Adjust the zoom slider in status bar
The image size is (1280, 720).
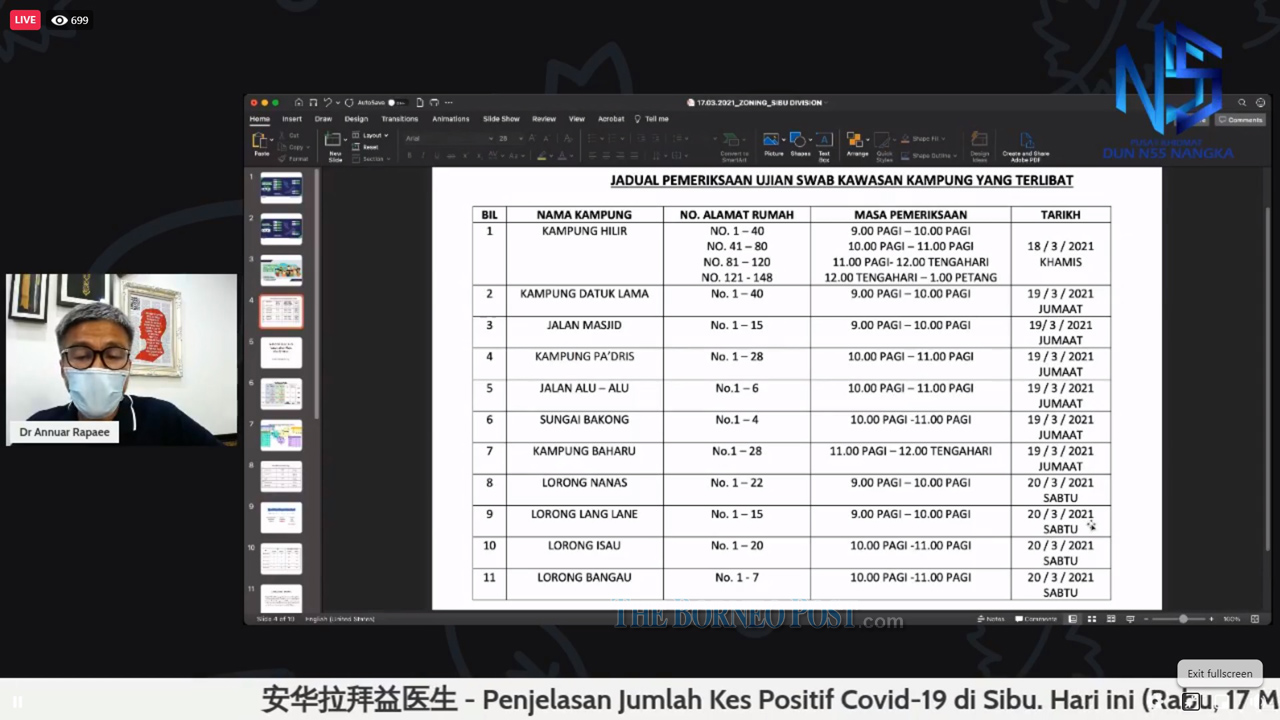click(x=1183, y=619)
